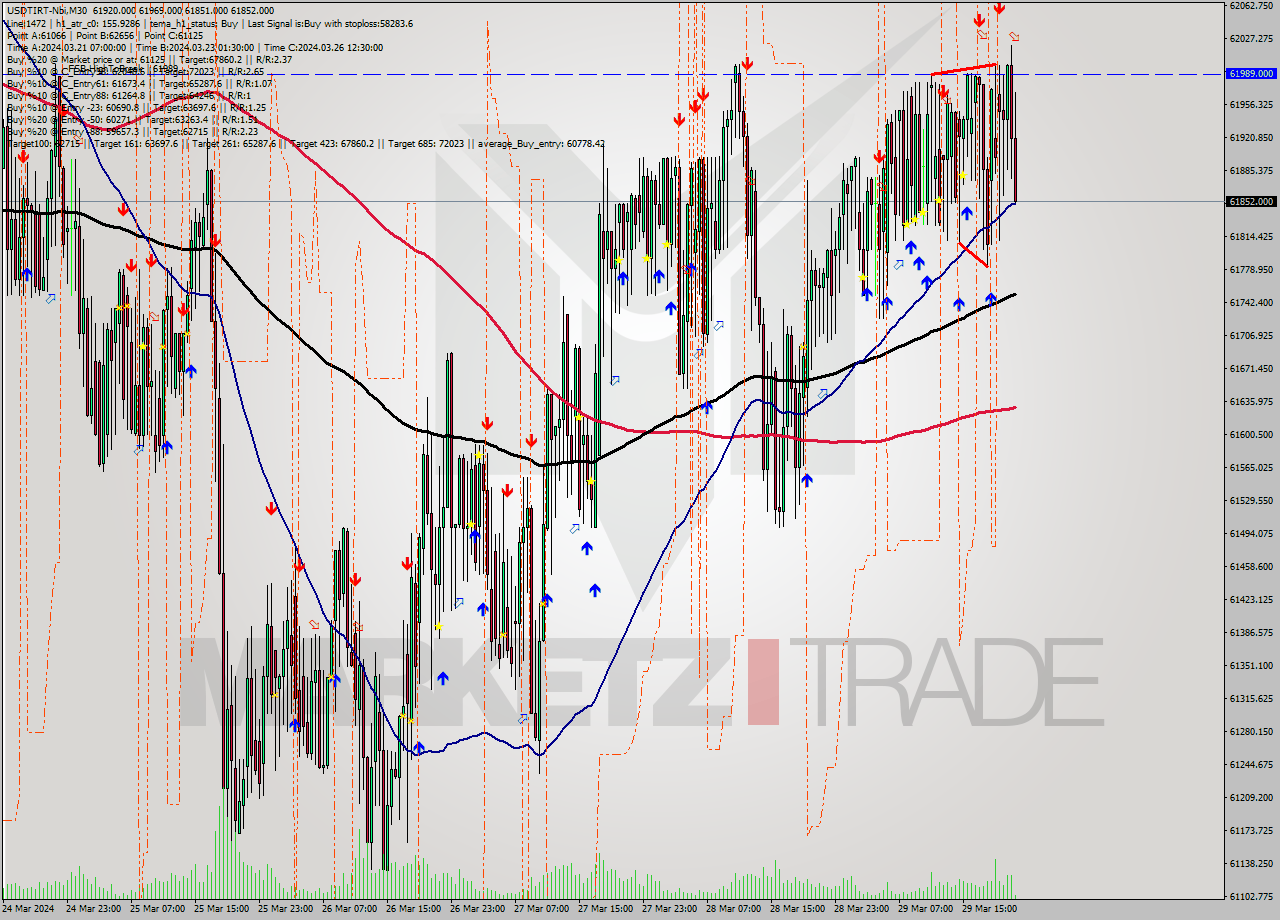Image resolution: width=1280 pixels, height=920 pixels.
Task: Click the '24 Mar 23:00' time axis label
Action: pos(95,909)
